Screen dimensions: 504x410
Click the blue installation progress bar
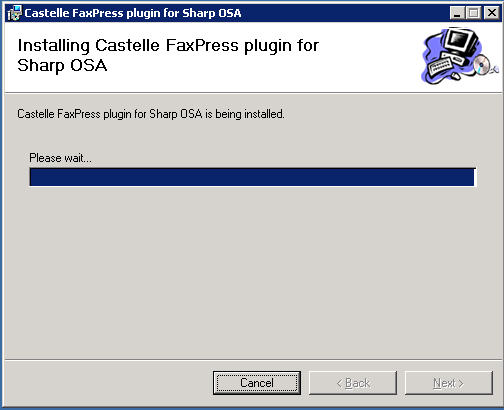click(252, 177)
